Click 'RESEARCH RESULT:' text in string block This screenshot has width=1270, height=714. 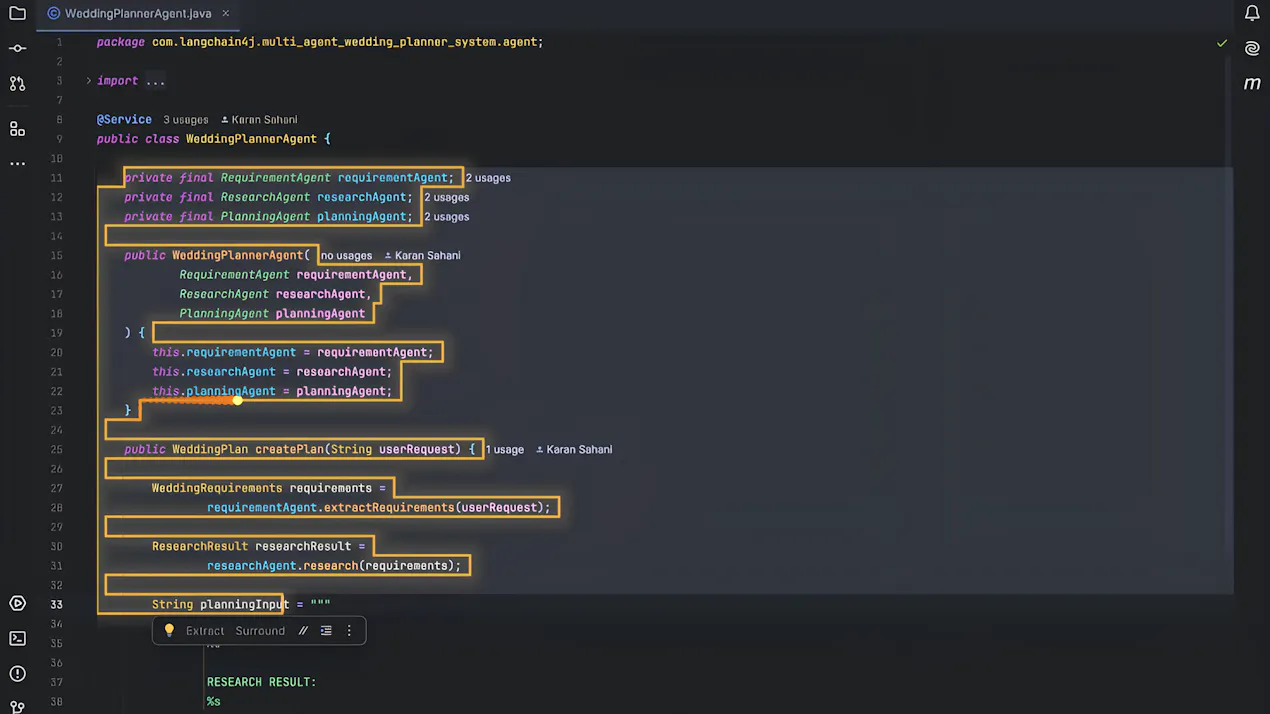coord(262,682)
